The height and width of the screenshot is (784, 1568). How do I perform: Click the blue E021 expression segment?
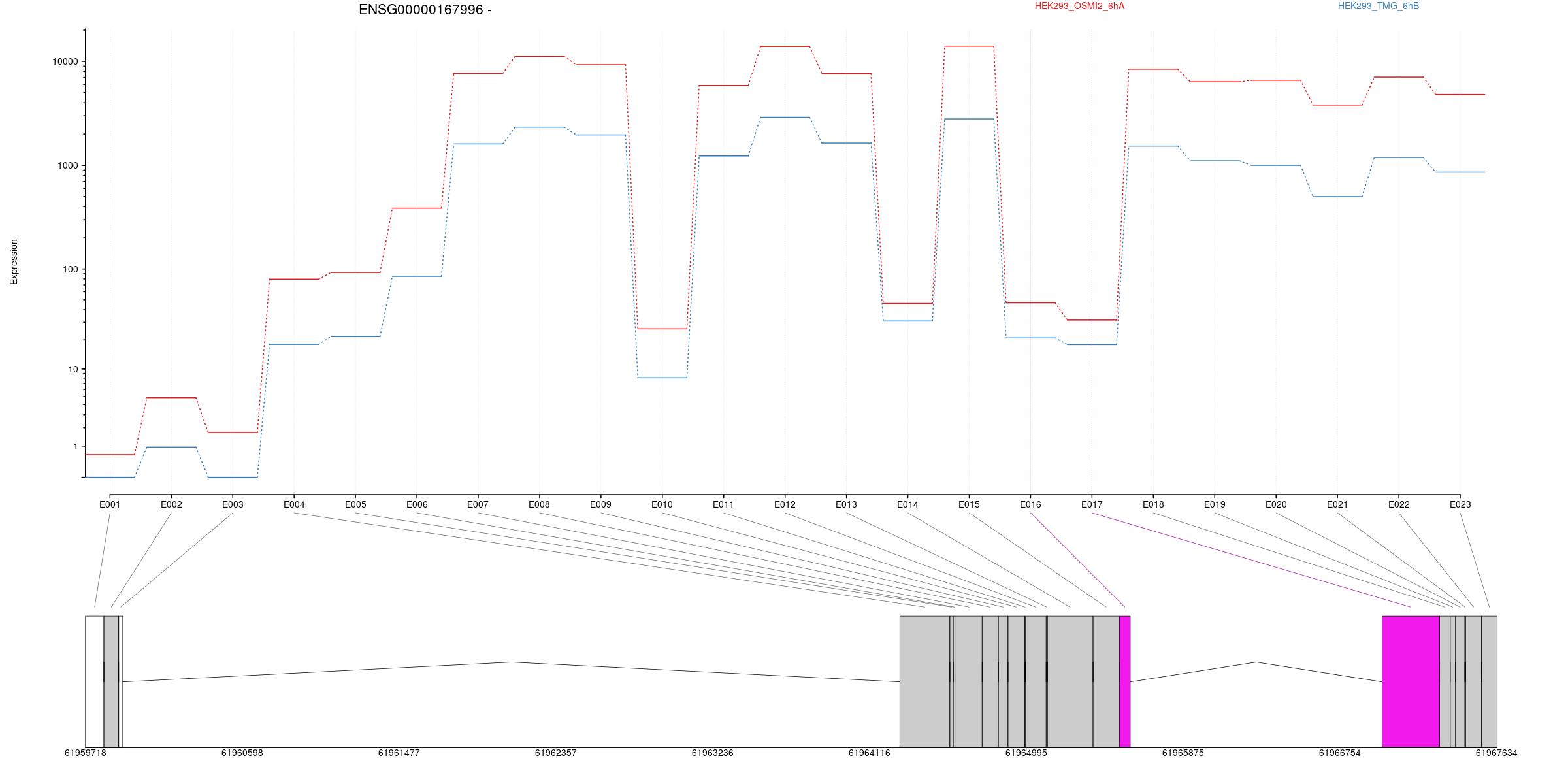click(x=1337, y=197)
